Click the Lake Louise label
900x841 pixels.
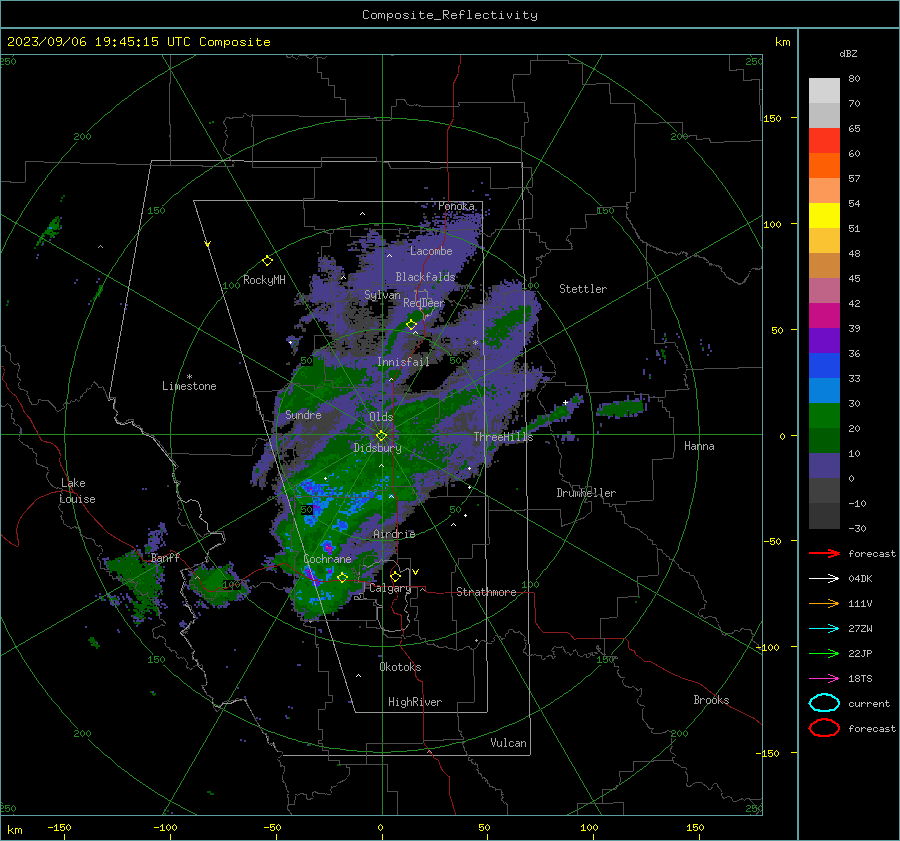coord(77,491)
